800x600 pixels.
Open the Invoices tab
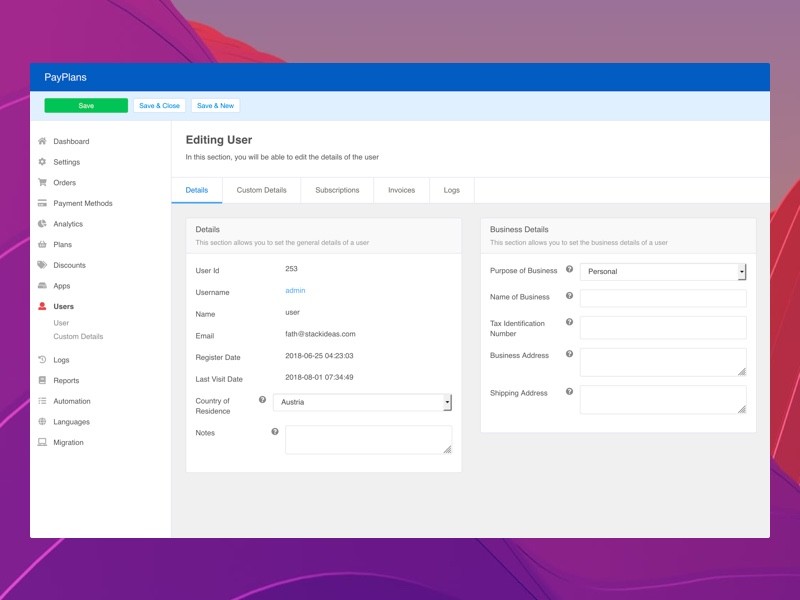coord(401,190)
